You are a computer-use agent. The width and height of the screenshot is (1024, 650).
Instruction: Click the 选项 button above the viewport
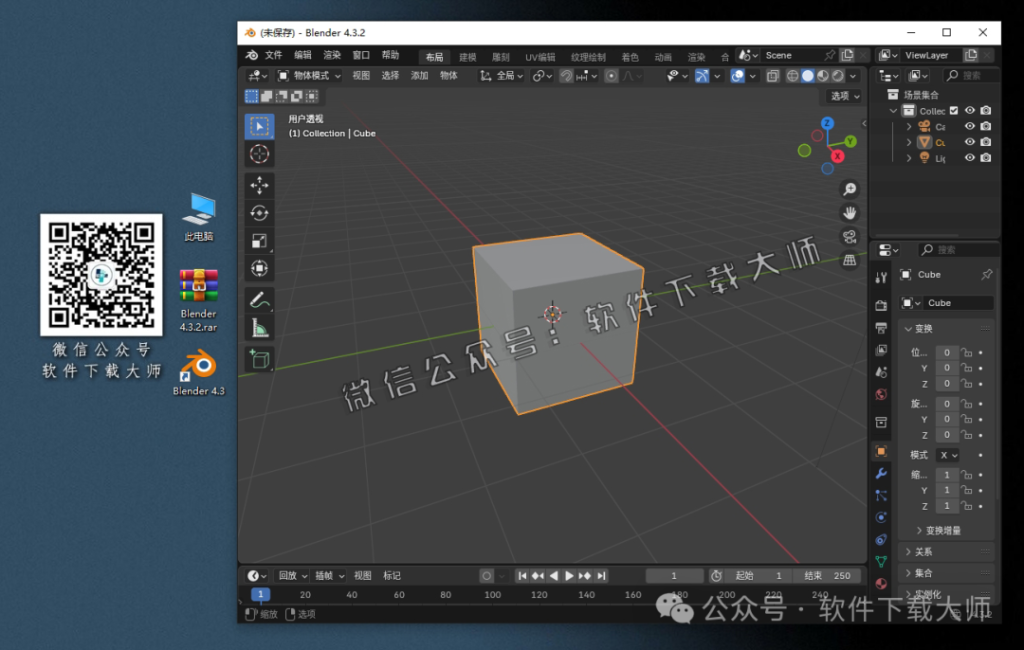(x=843, y=95)
